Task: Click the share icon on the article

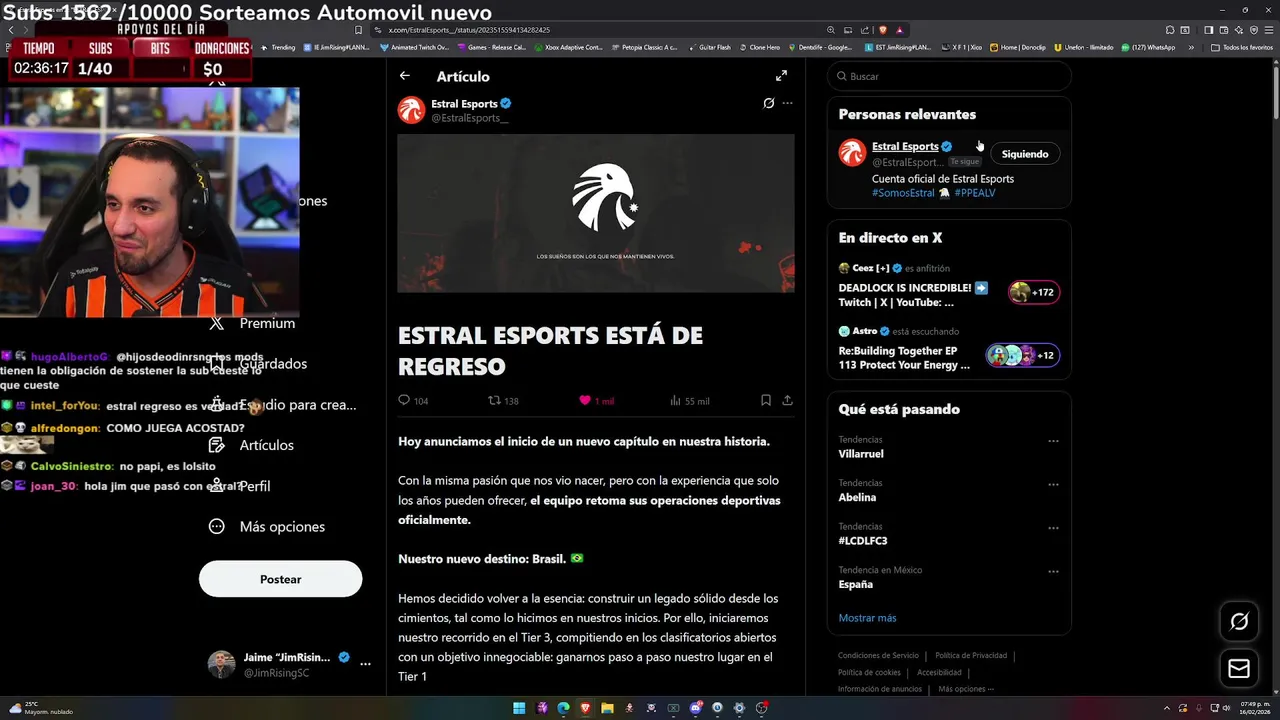Action: [x=787, y=400]
